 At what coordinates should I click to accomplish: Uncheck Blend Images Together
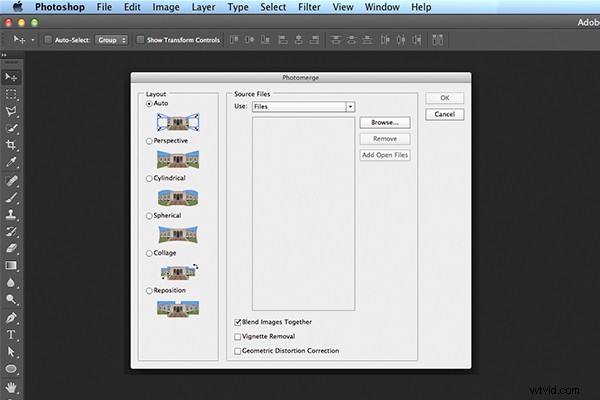pyautogui.click(x=238, y=322)
